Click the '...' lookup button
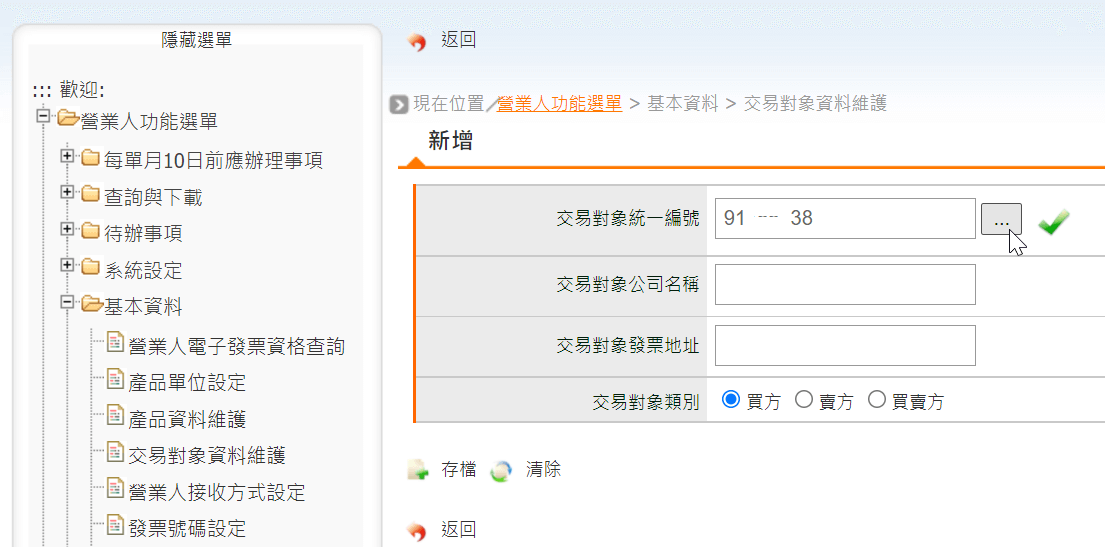 (1001, 220)
